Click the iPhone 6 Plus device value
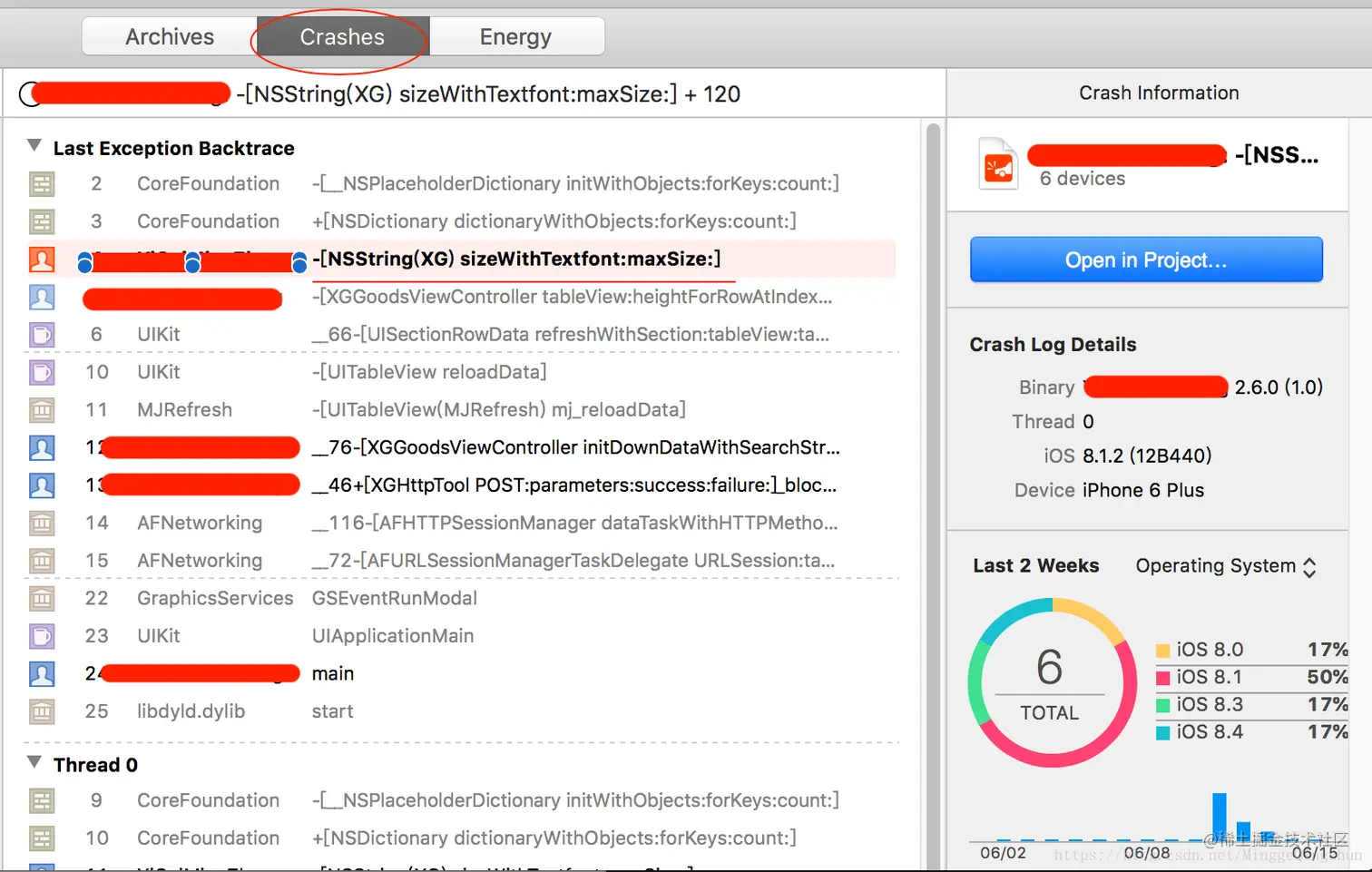This screenshot has width=1372, height=872. click(x=1143, y=490)
